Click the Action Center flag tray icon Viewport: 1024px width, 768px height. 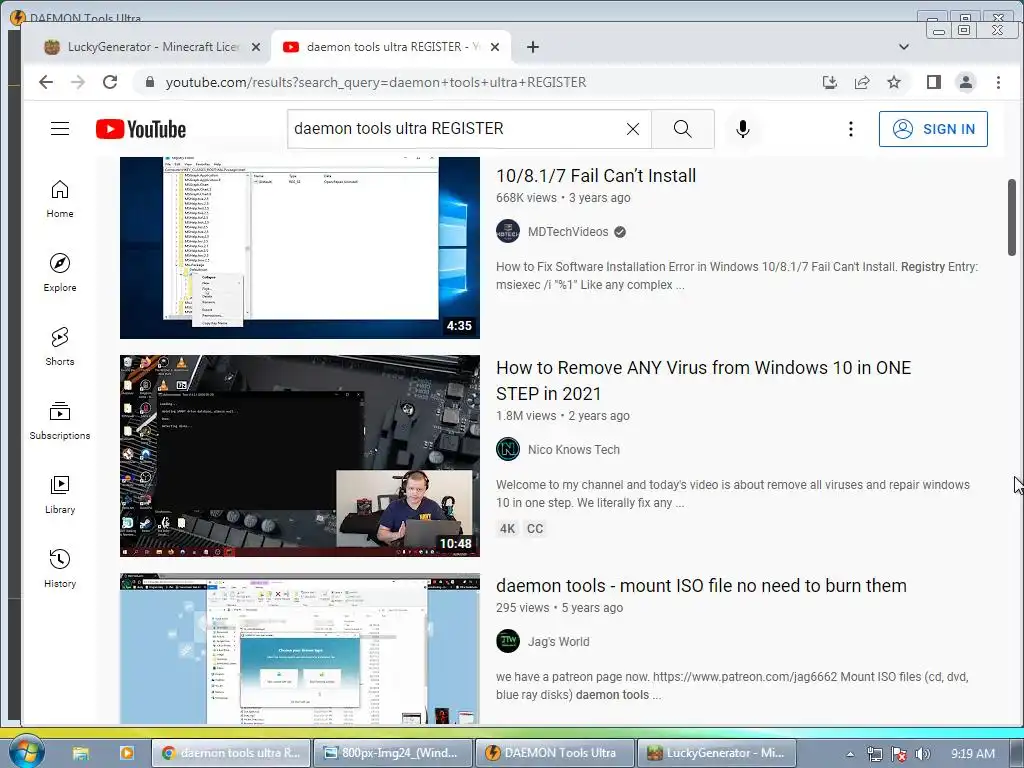(x=899, y=754)
